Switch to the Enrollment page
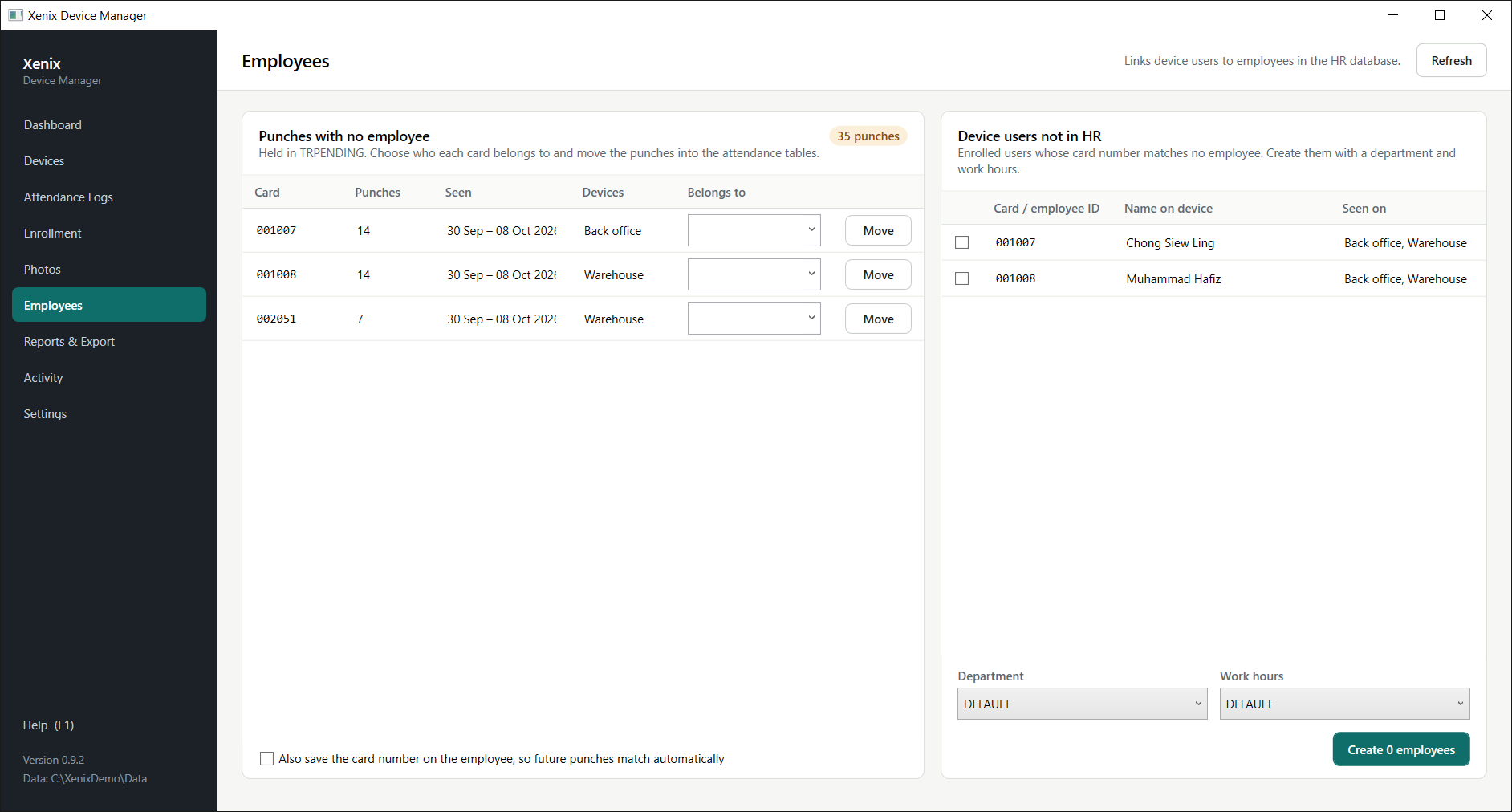1512x812 pixels. 109,233
